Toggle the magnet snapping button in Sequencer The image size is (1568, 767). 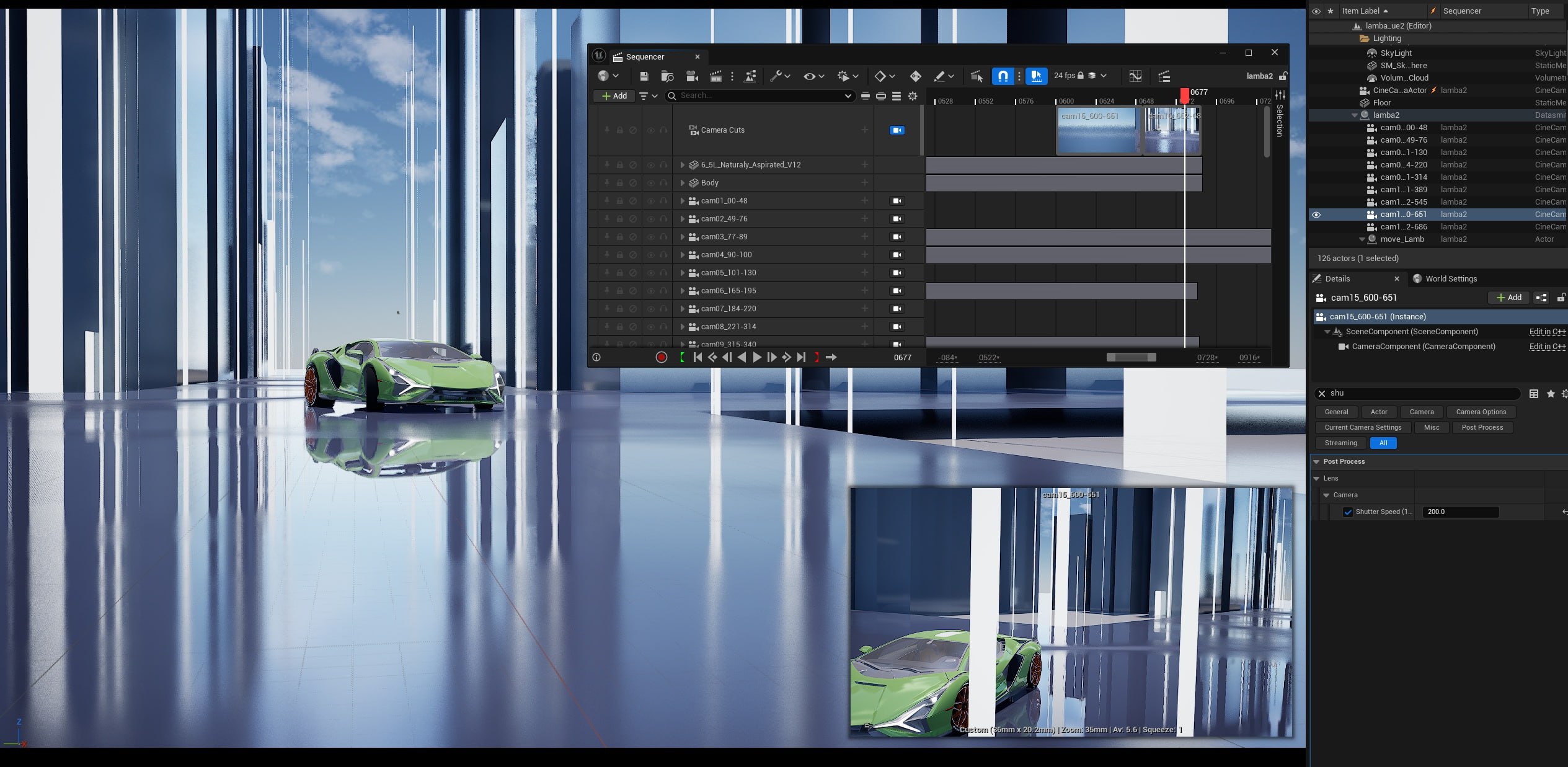coord(1003,76)
